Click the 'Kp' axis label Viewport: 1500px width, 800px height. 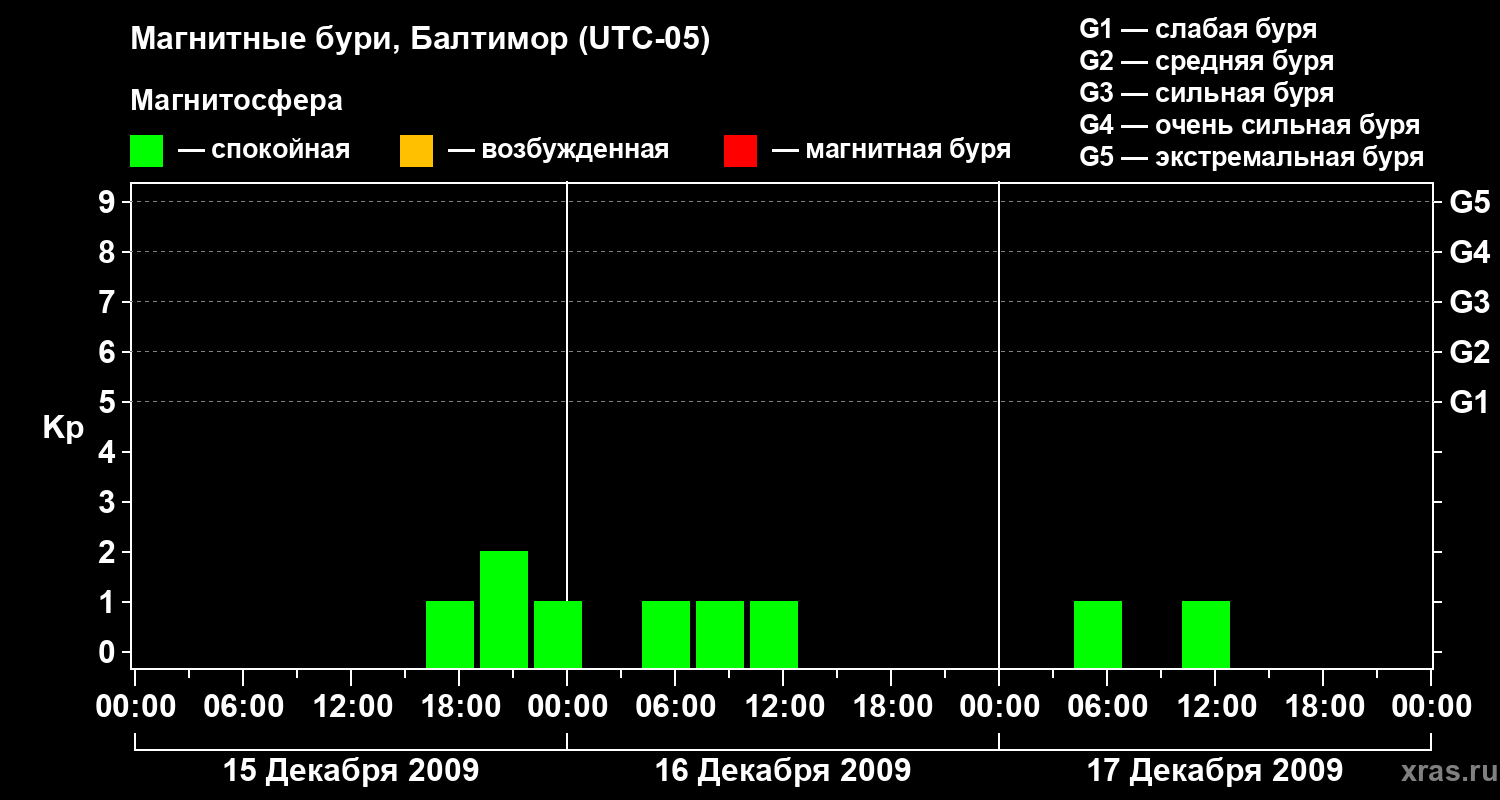pos(63,429)
